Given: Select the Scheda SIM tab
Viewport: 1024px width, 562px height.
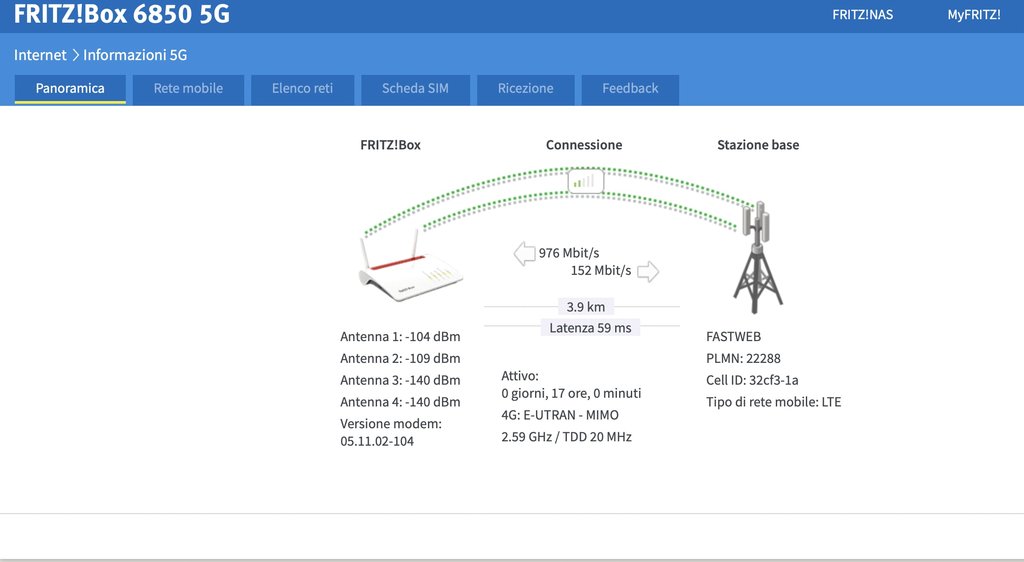Looking at the screenshot, I should 415,89.
